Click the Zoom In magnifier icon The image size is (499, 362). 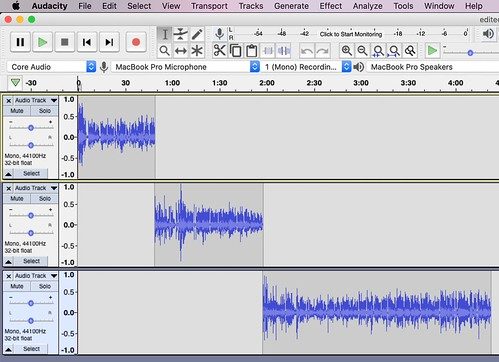[x=346, y=51]
